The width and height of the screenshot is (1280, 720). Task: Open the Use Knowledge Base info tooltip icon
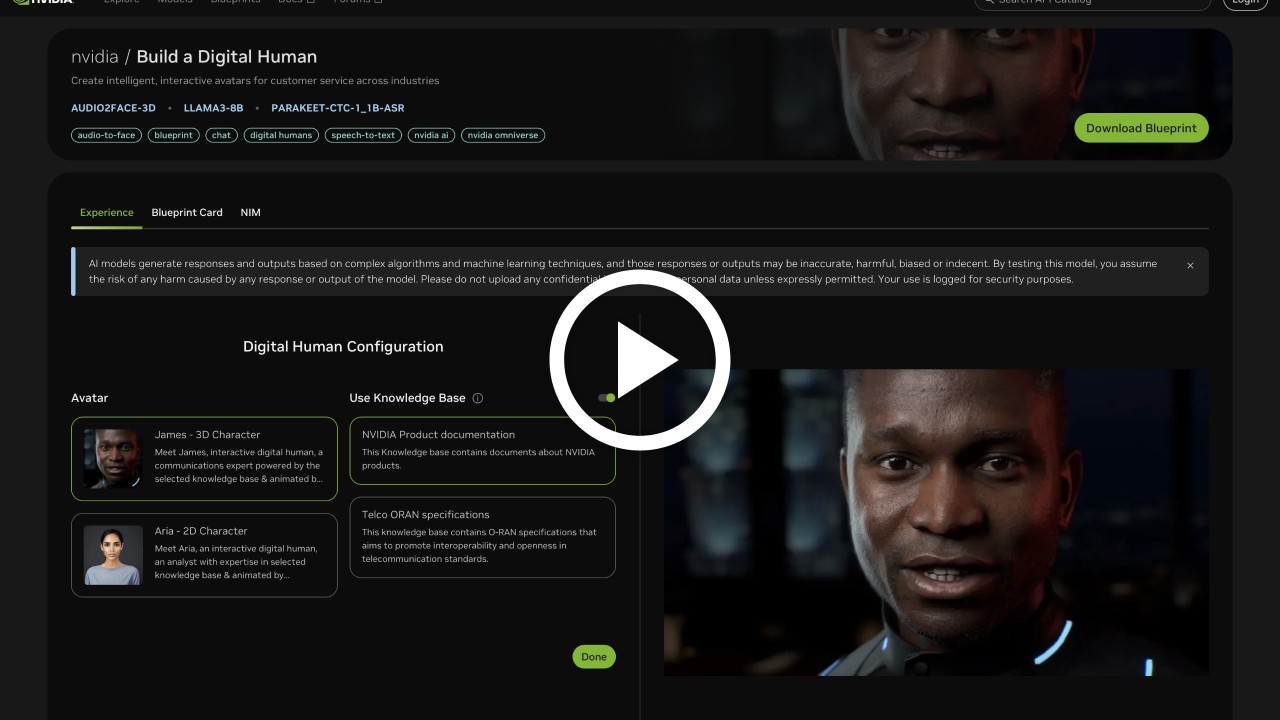pyautogui.click(x=477, y=398)
